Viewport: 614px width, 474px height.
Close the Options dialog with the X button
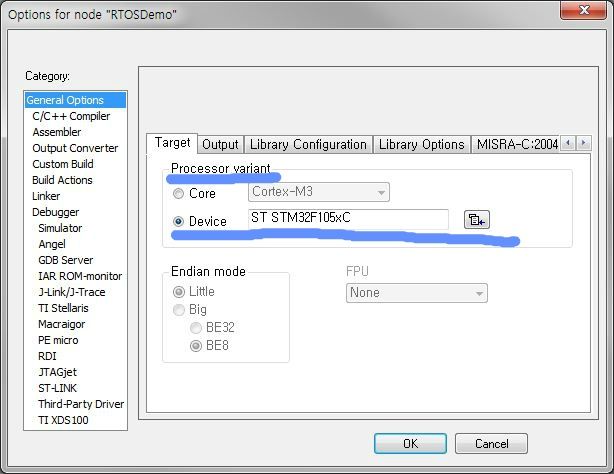click(583, 9)
